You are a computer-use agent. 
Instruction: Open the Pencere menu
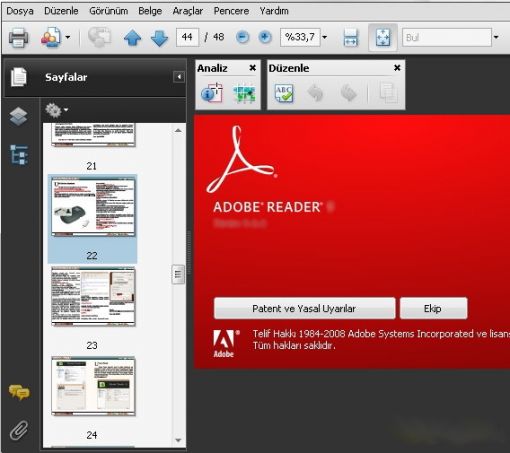pos(231,11)
